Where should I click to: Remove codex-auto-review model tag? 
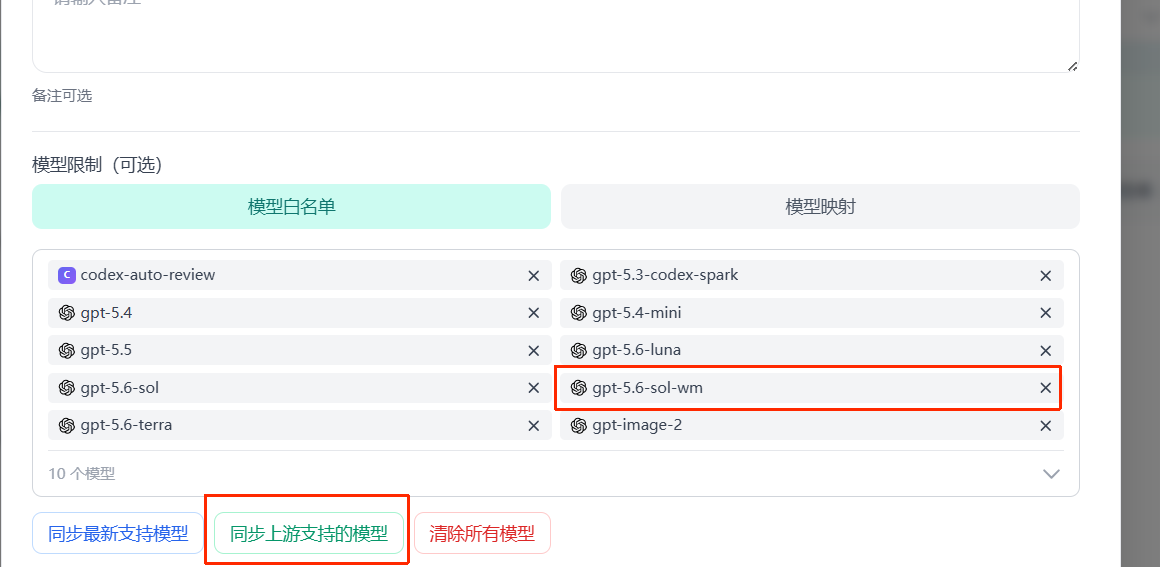click(x=533, y=275)
